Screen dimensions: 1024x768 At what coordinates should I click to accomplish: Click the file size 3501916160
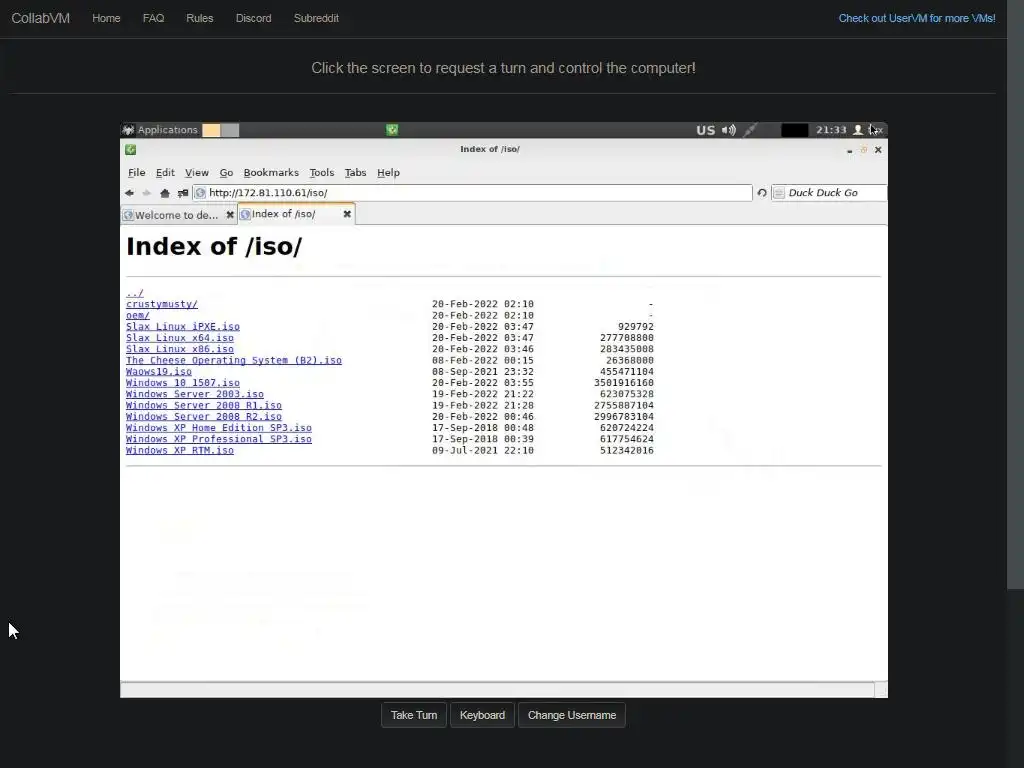tap(624, 383)
